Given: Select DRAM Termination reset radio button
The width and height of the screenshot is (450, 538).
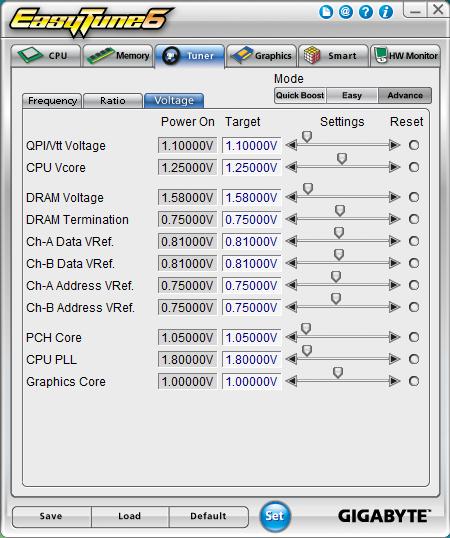Looking at the screenshot, I should [x=414, y=219].
